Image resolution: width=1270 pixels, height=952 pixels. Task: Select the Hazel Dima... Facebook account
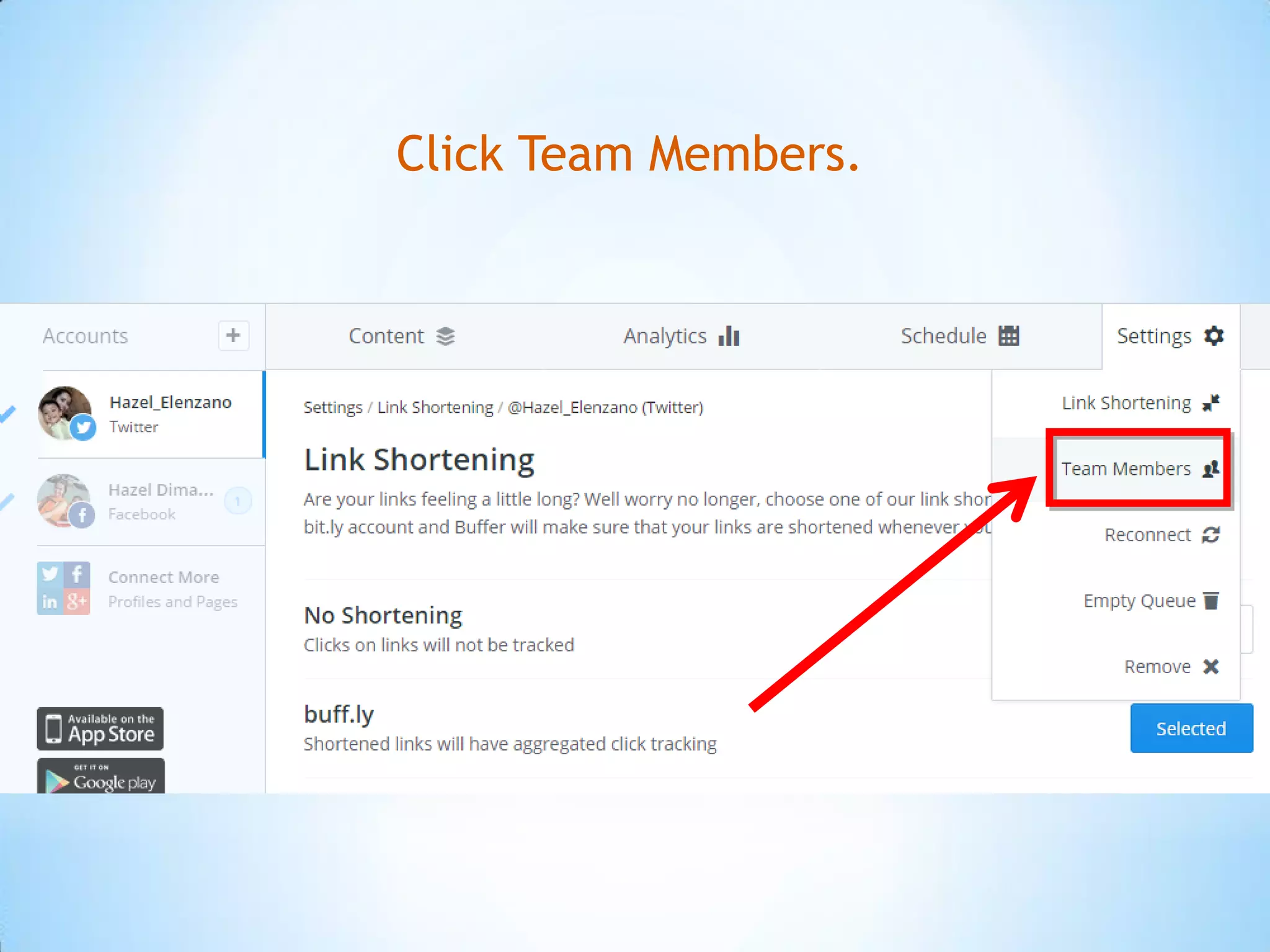[151, 502]
